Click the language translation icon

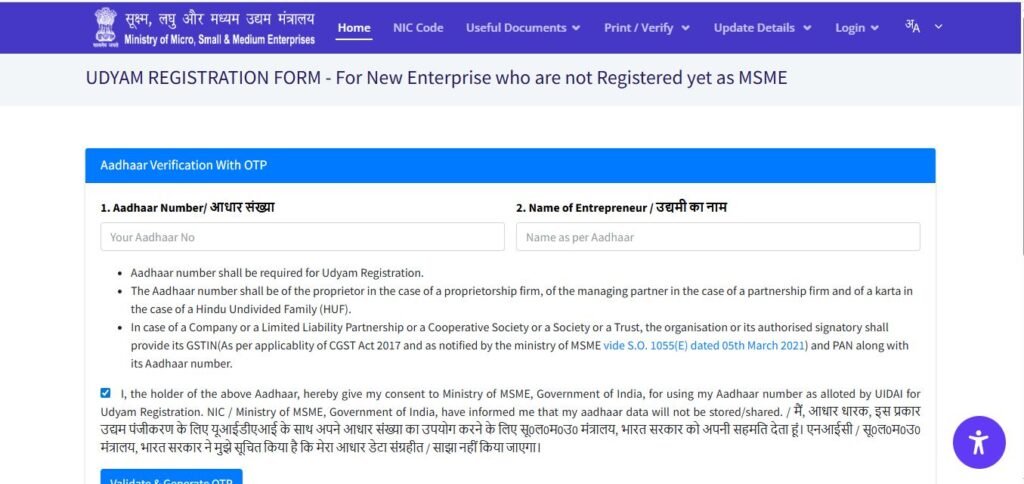point(913,26)
